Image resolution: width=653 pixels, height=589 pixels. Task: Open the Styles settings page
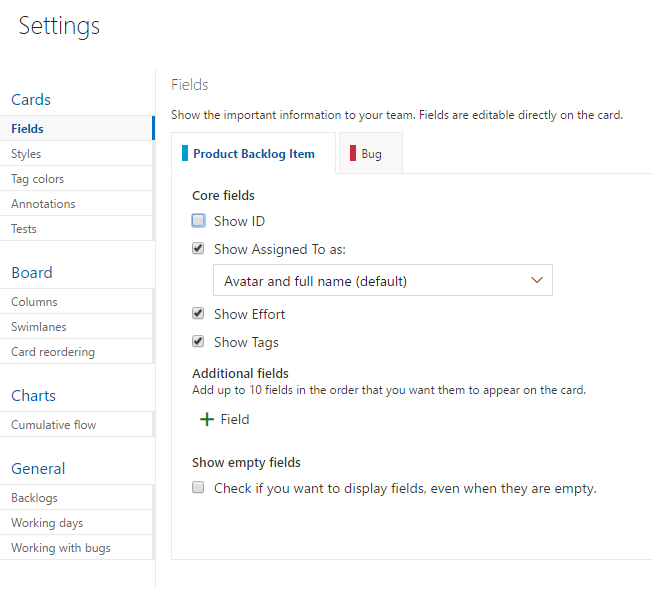(x=77, y=153)
